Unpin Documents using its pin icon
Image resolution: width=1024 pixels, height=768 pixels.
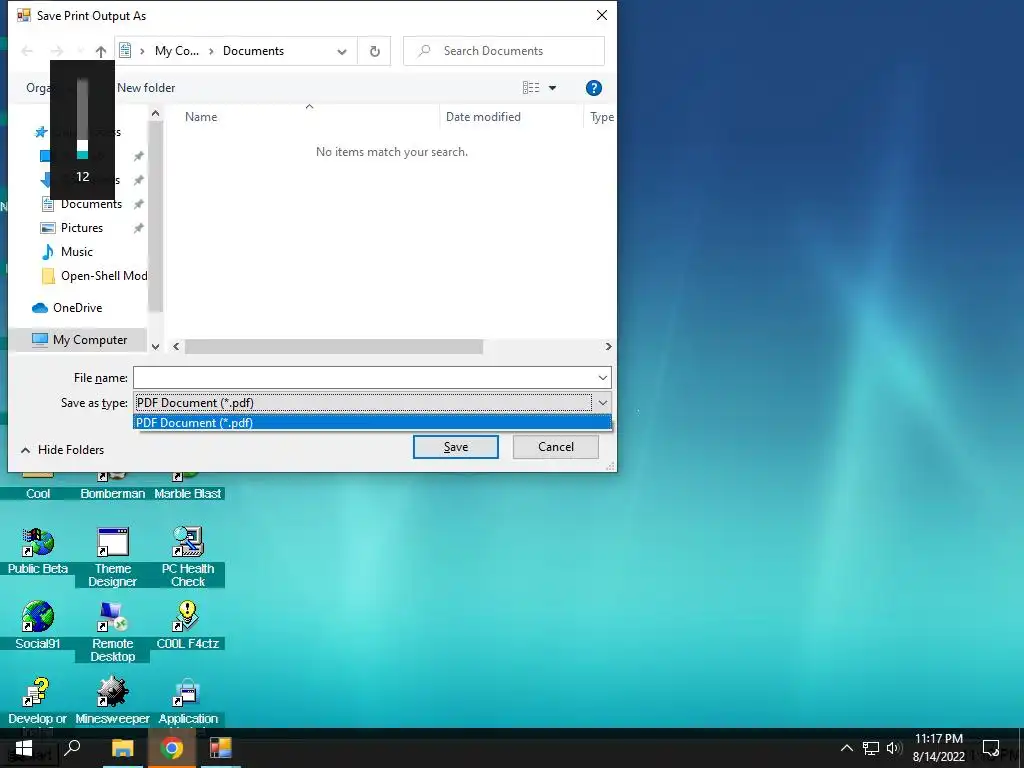tap(138, 204)
